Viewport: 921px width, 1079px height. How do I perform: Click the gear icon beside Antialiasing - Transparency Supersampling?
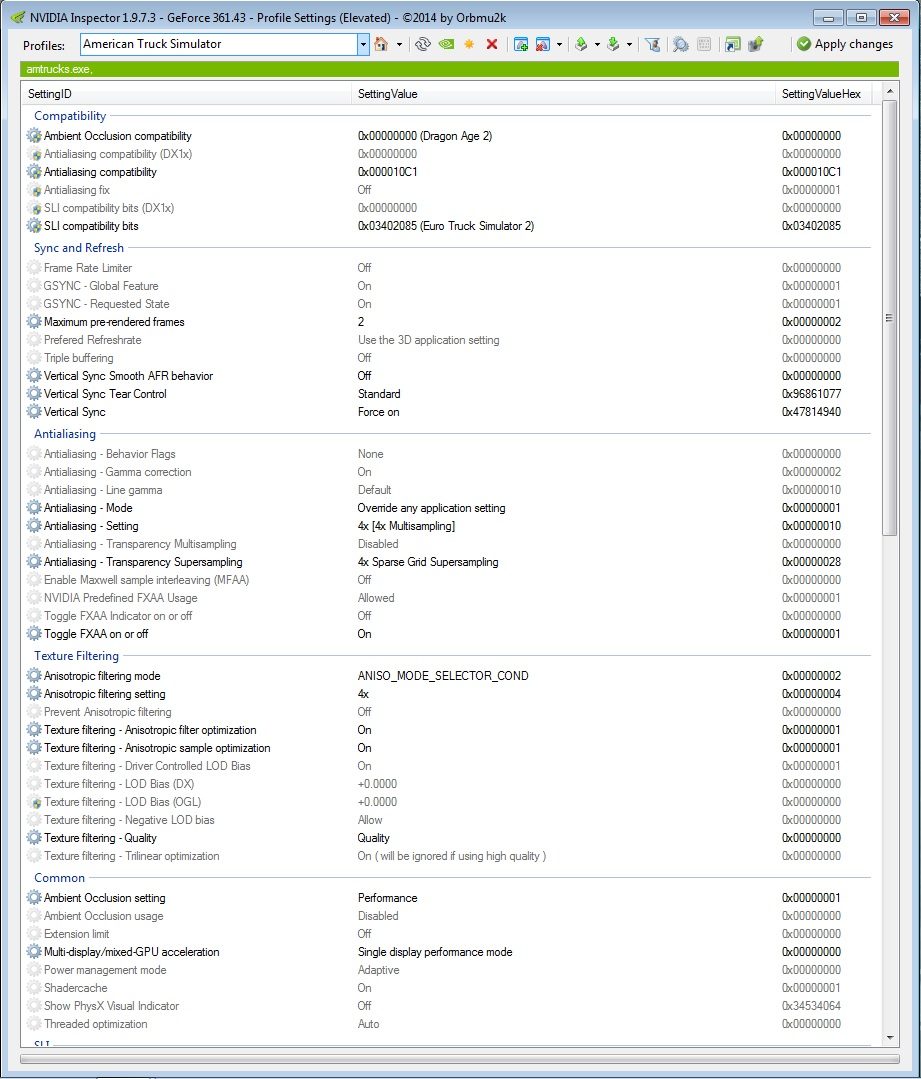34,562
